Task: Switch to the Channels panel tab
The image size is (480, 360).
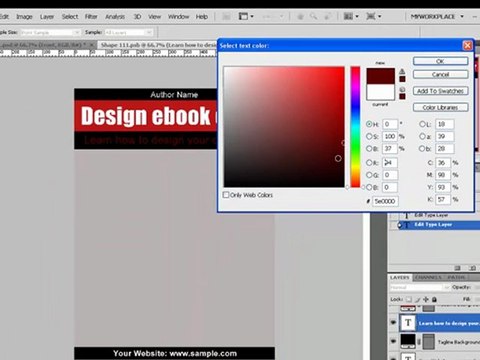Action: [x=428, y=277]
